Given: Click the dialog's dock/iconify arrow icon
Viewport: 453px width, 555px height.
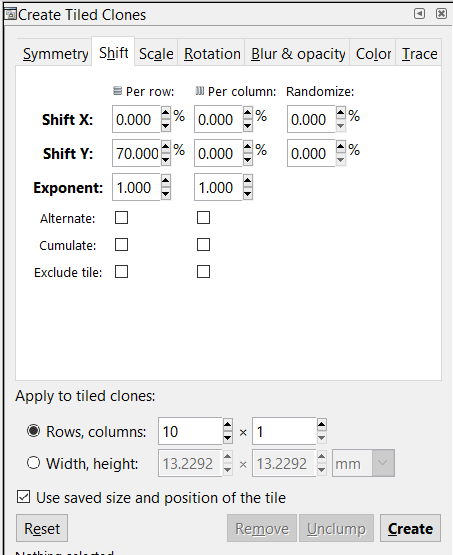Looking at the screenshot, I should (419, 14).
